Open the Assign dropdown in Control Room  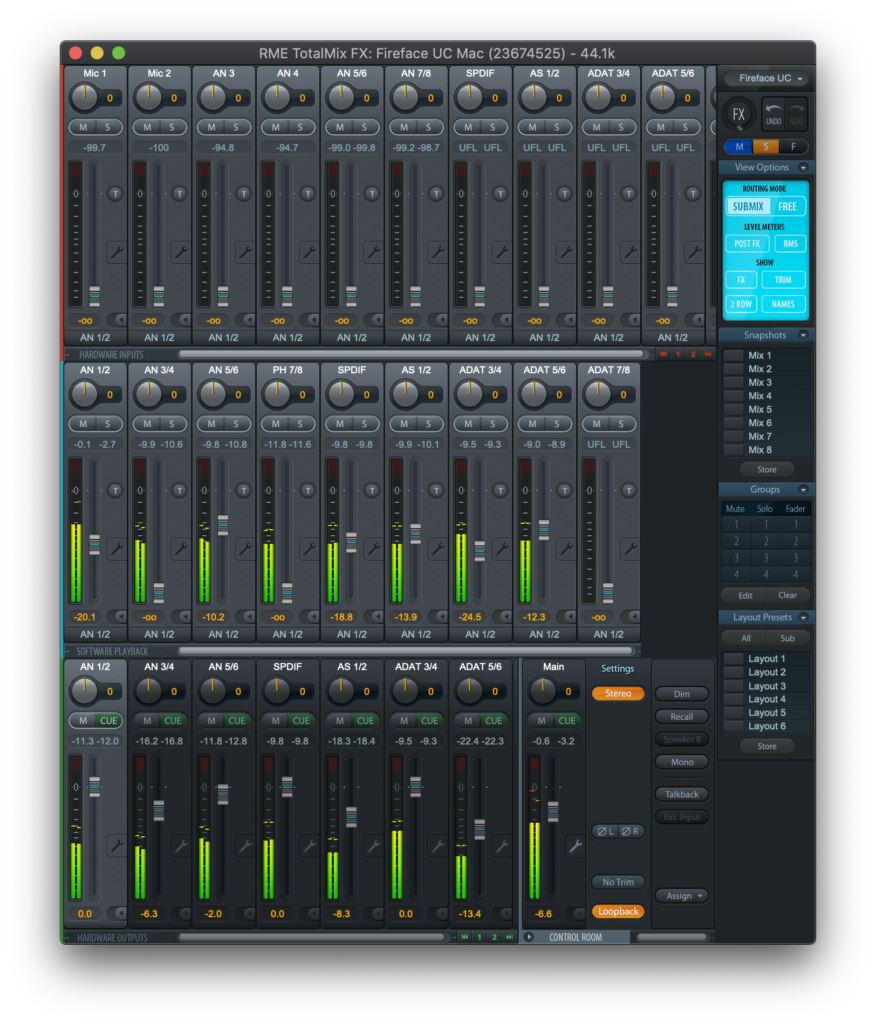pos(682,896)
